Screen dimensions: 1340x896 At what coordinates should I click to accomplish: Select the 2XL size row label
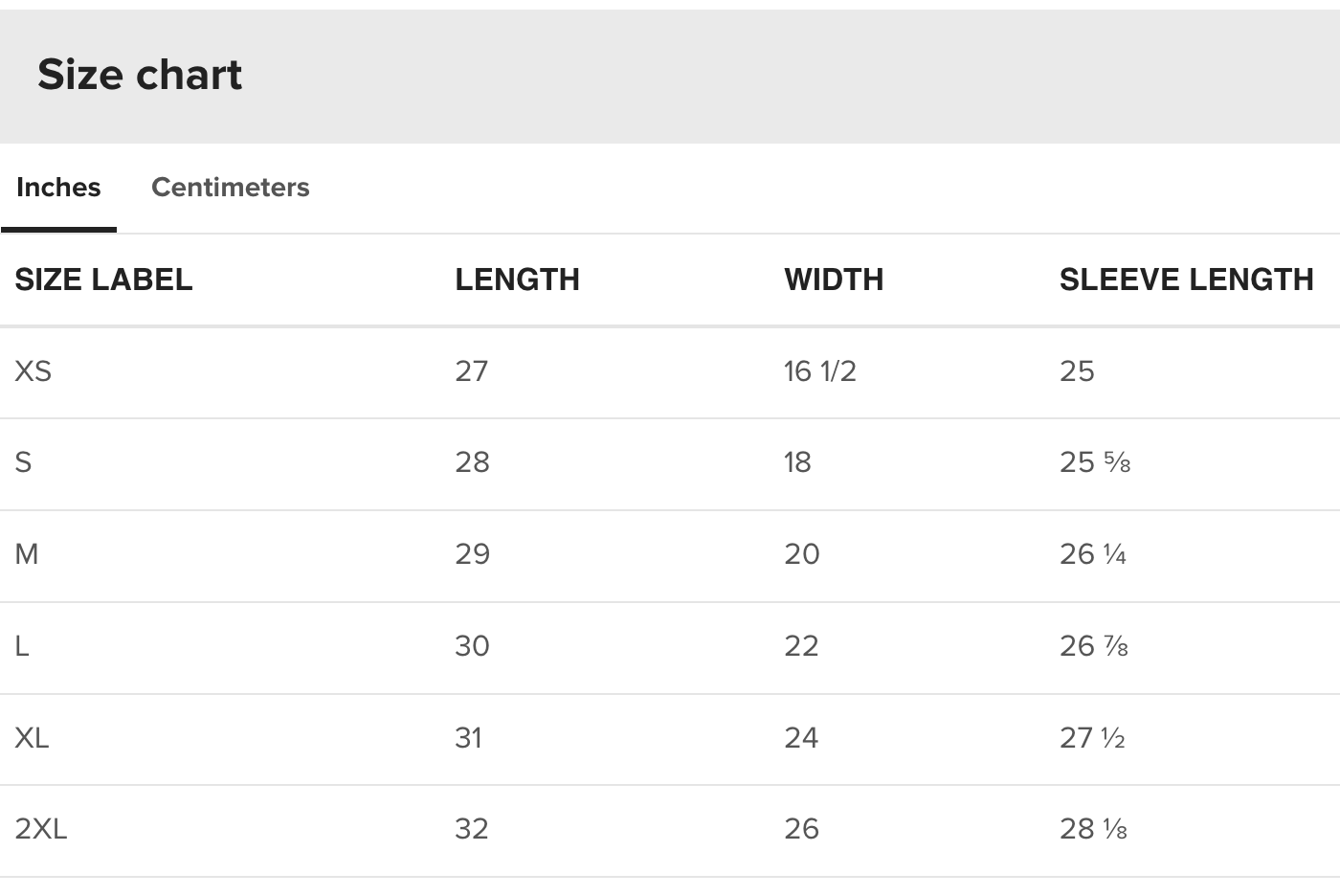[x=41, y=829]
